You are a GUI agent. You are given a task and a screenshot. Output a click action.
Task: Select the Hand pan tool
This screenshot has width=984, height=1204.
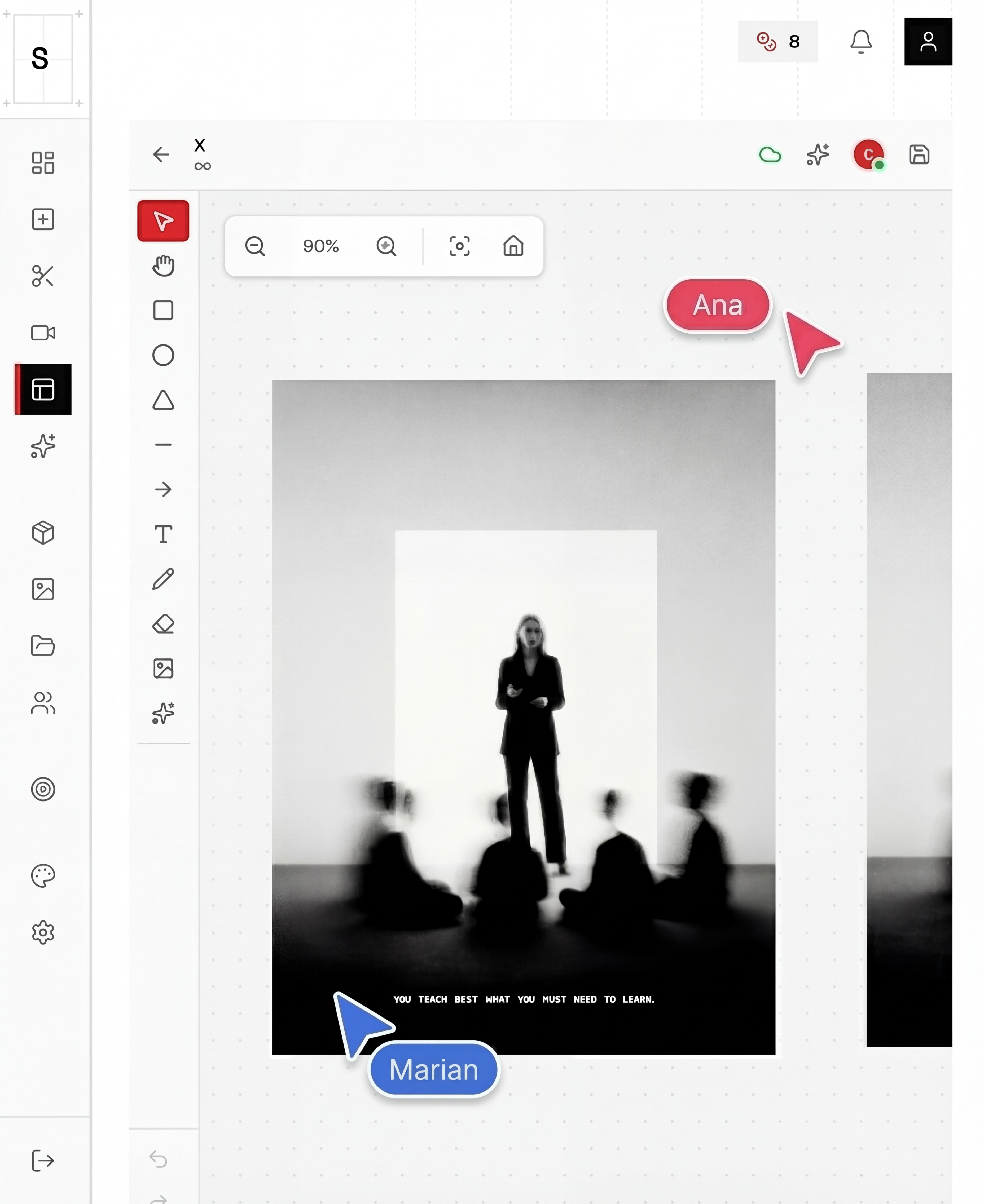tap(163, 266)
